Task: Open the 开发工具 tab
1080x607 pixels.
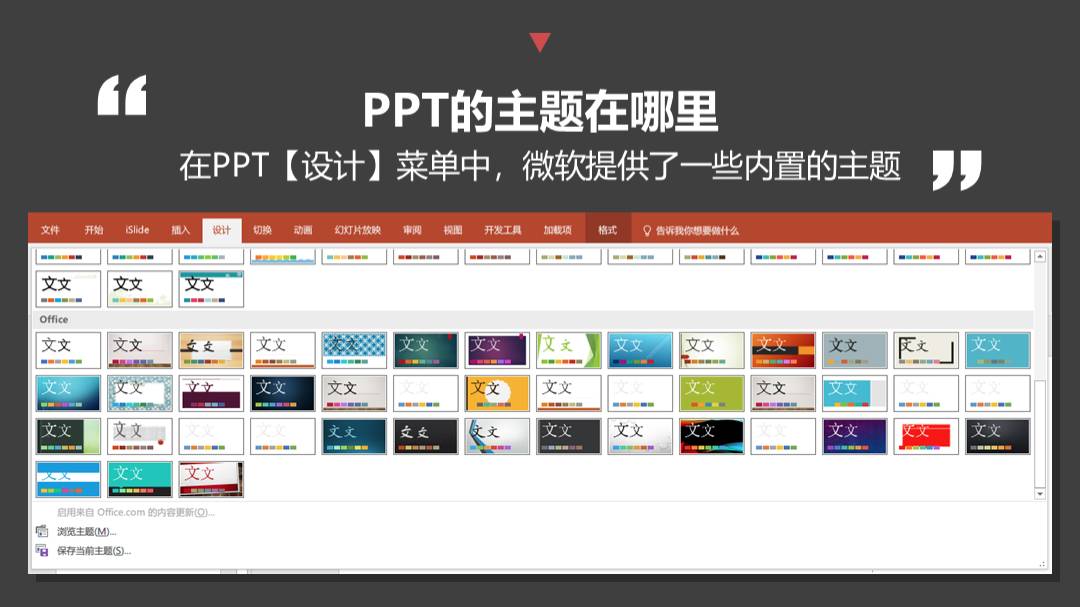Action: tap(502, 230)
